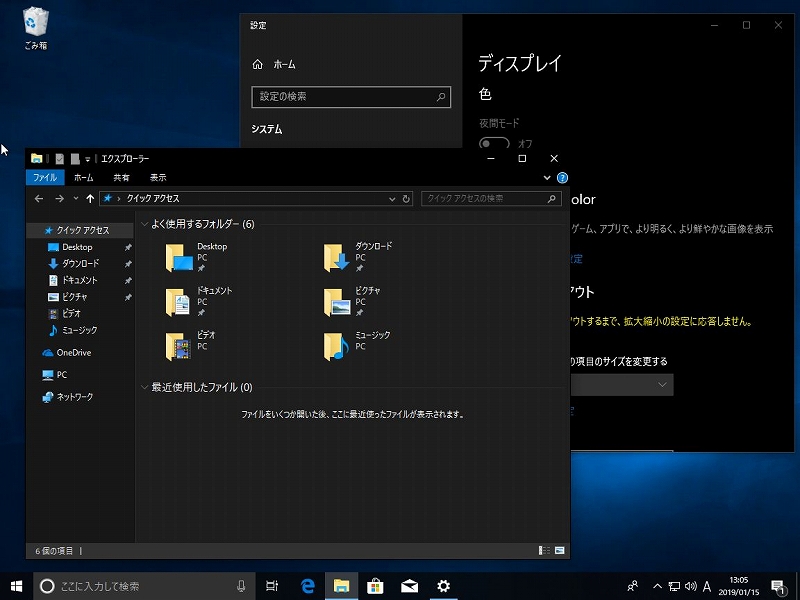Toggle the 夜間モード switch
The width and height of the screenshot is (800, 600).
(x=494, y=144)
